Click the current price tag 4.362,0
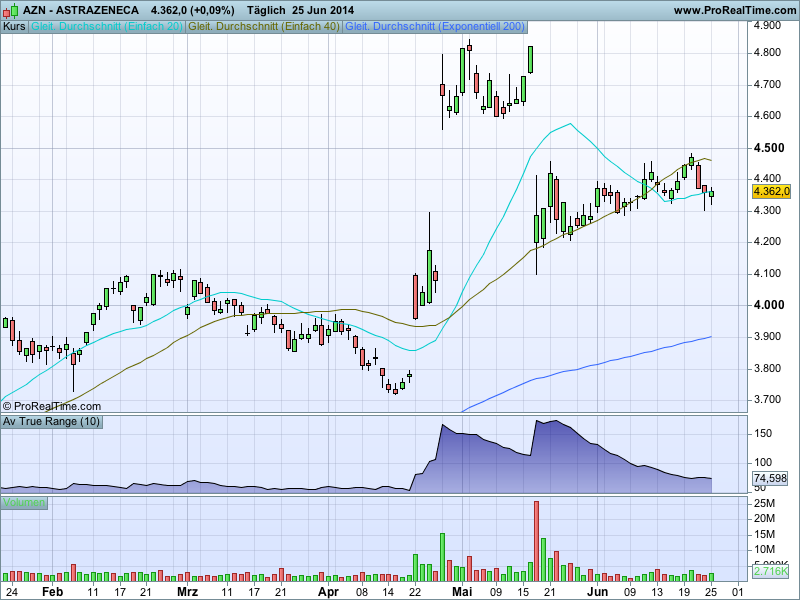 point(771,191)
